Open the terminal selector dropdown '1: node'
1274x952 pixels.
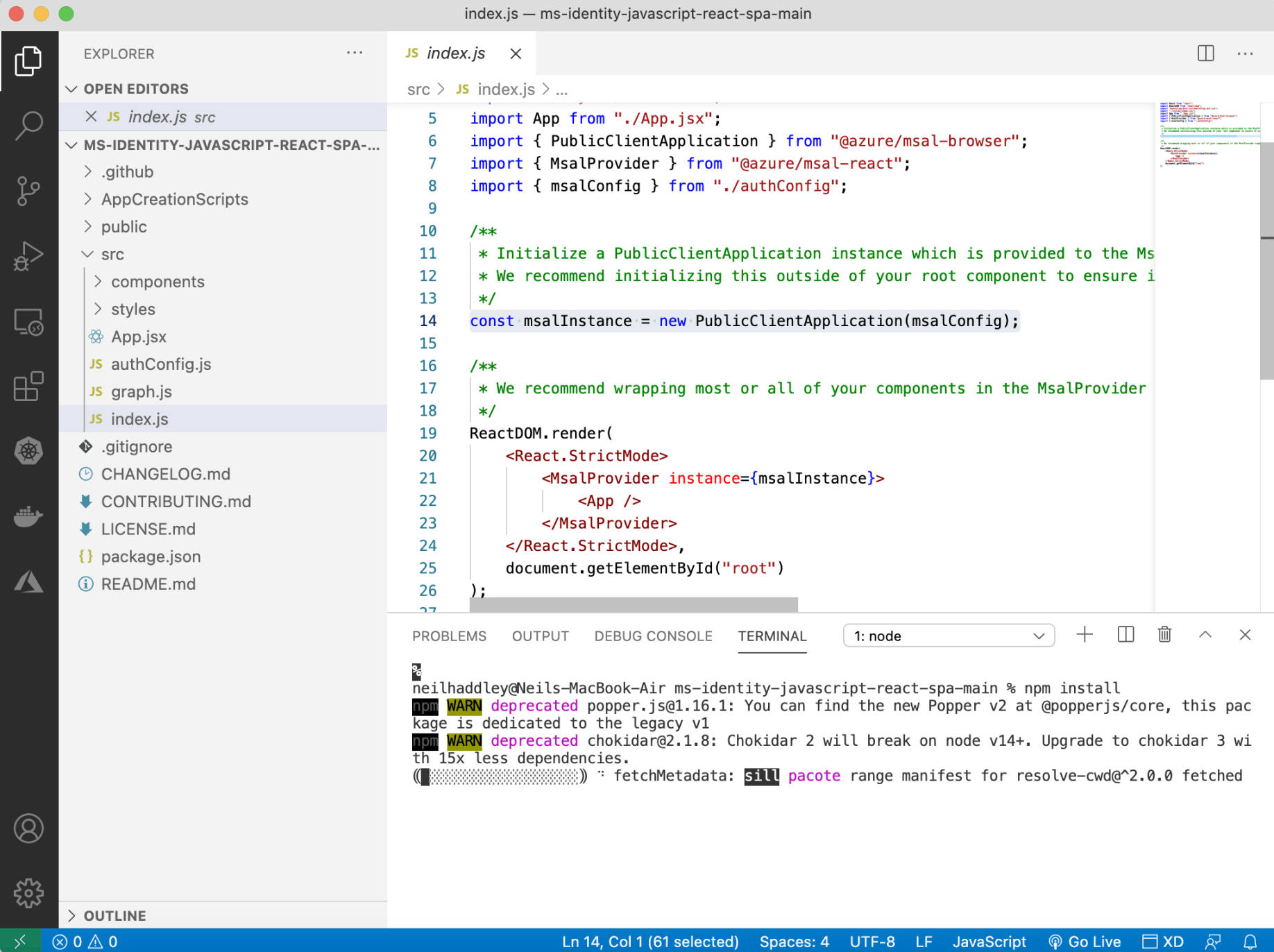point(948,636)
